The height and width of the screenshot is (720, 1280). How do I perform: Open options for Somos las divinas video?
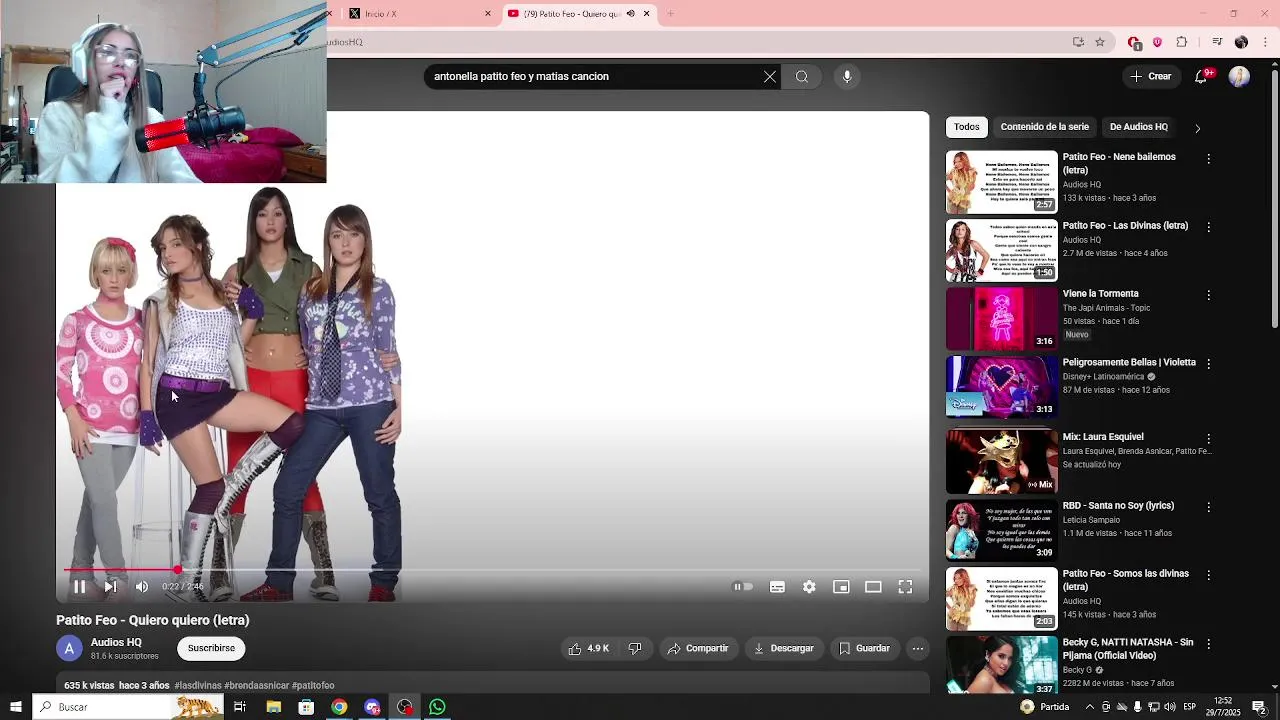[x=1208, y=575]
